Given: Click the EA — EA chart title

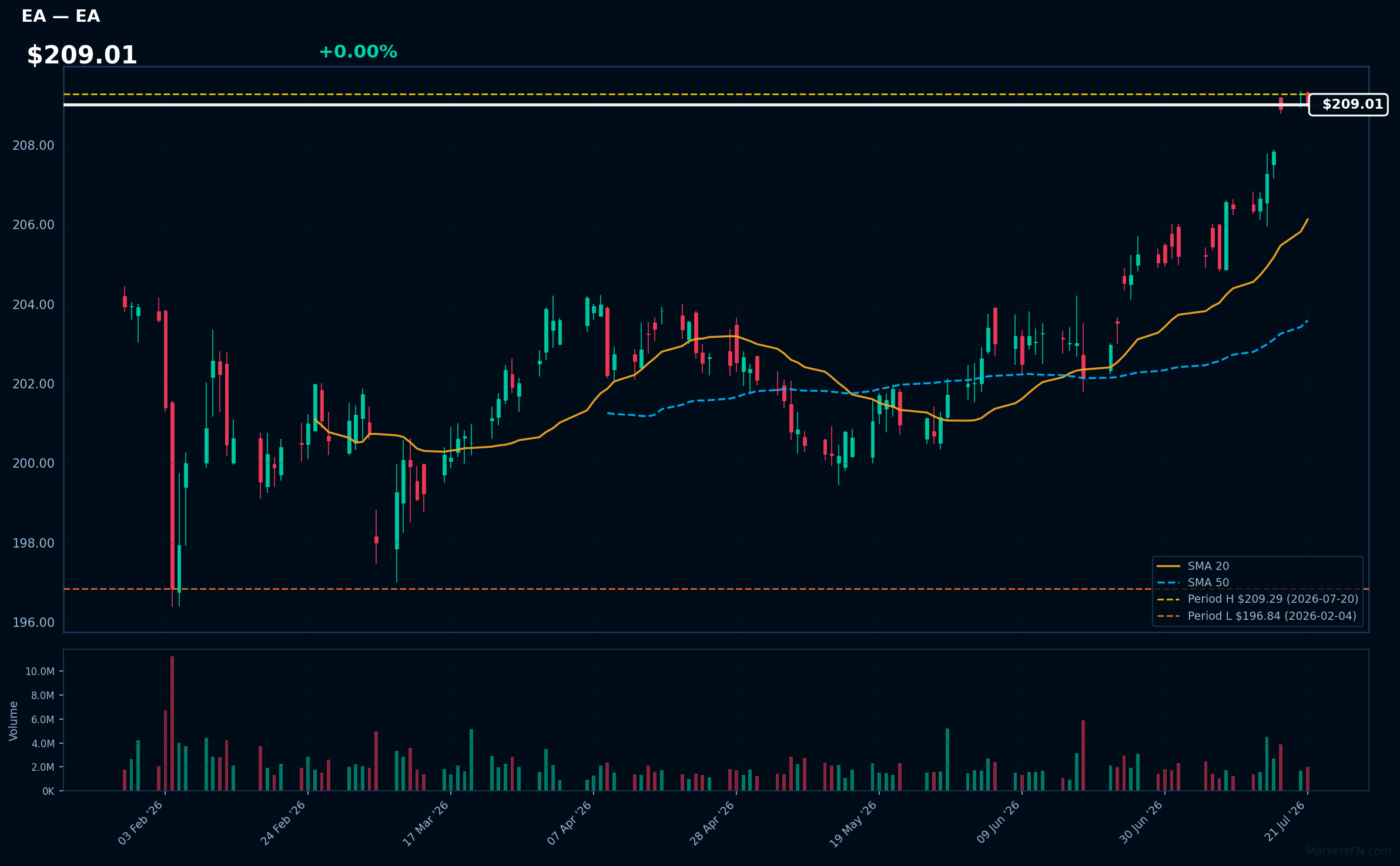Looking at the screenshot, I should click(61, 16).
